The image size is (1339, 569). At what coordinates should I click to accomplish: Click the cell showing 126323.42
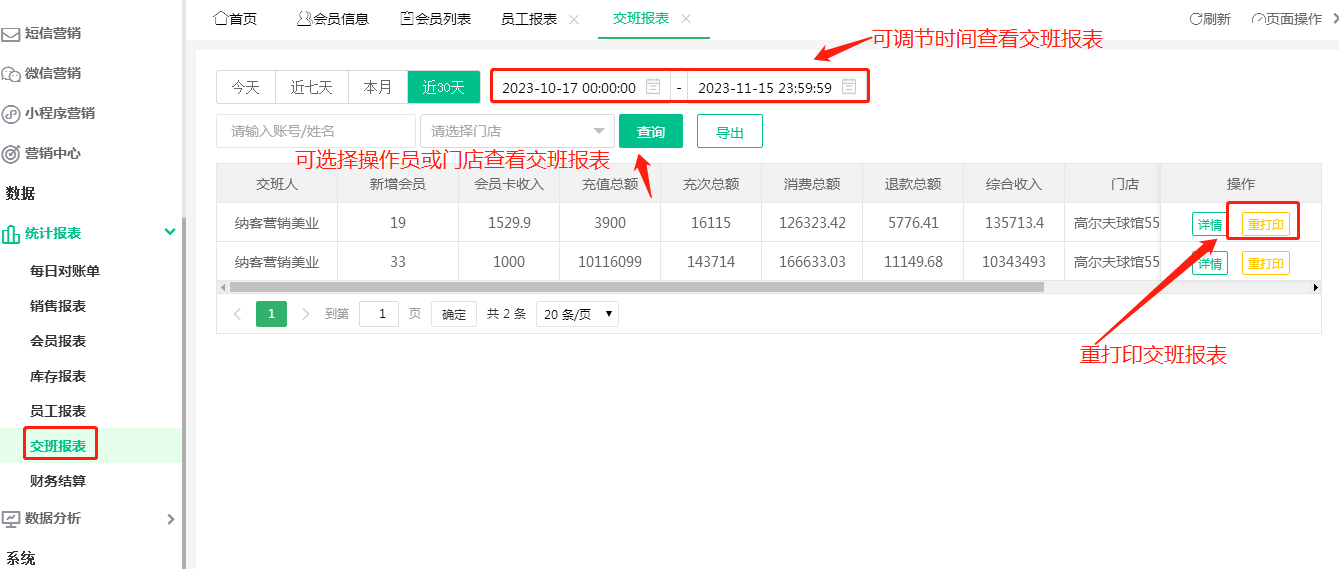pyautogui.click(x=812, y=223)
